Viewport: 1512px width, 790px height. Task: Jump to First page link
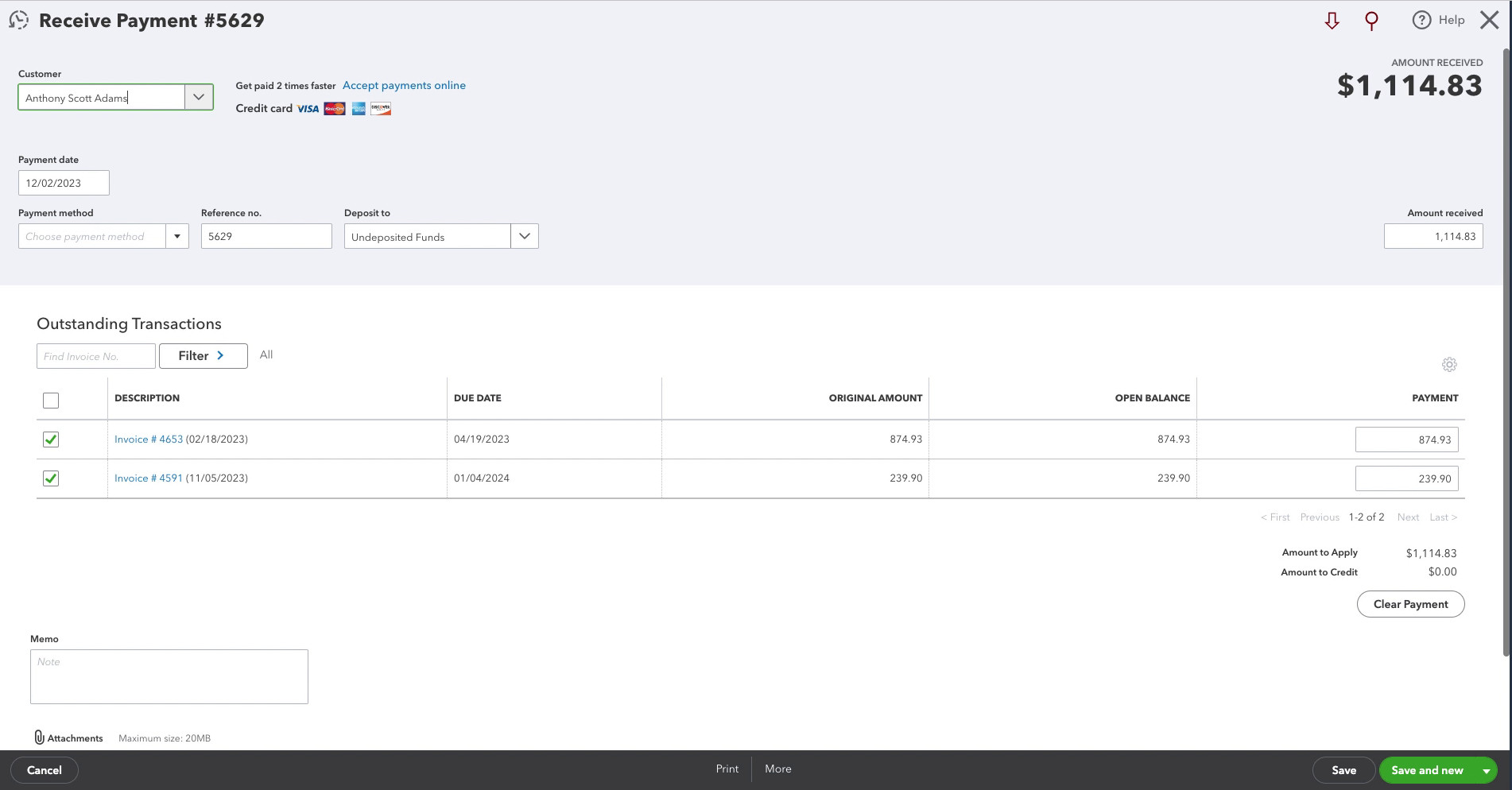click(1275, 517)
